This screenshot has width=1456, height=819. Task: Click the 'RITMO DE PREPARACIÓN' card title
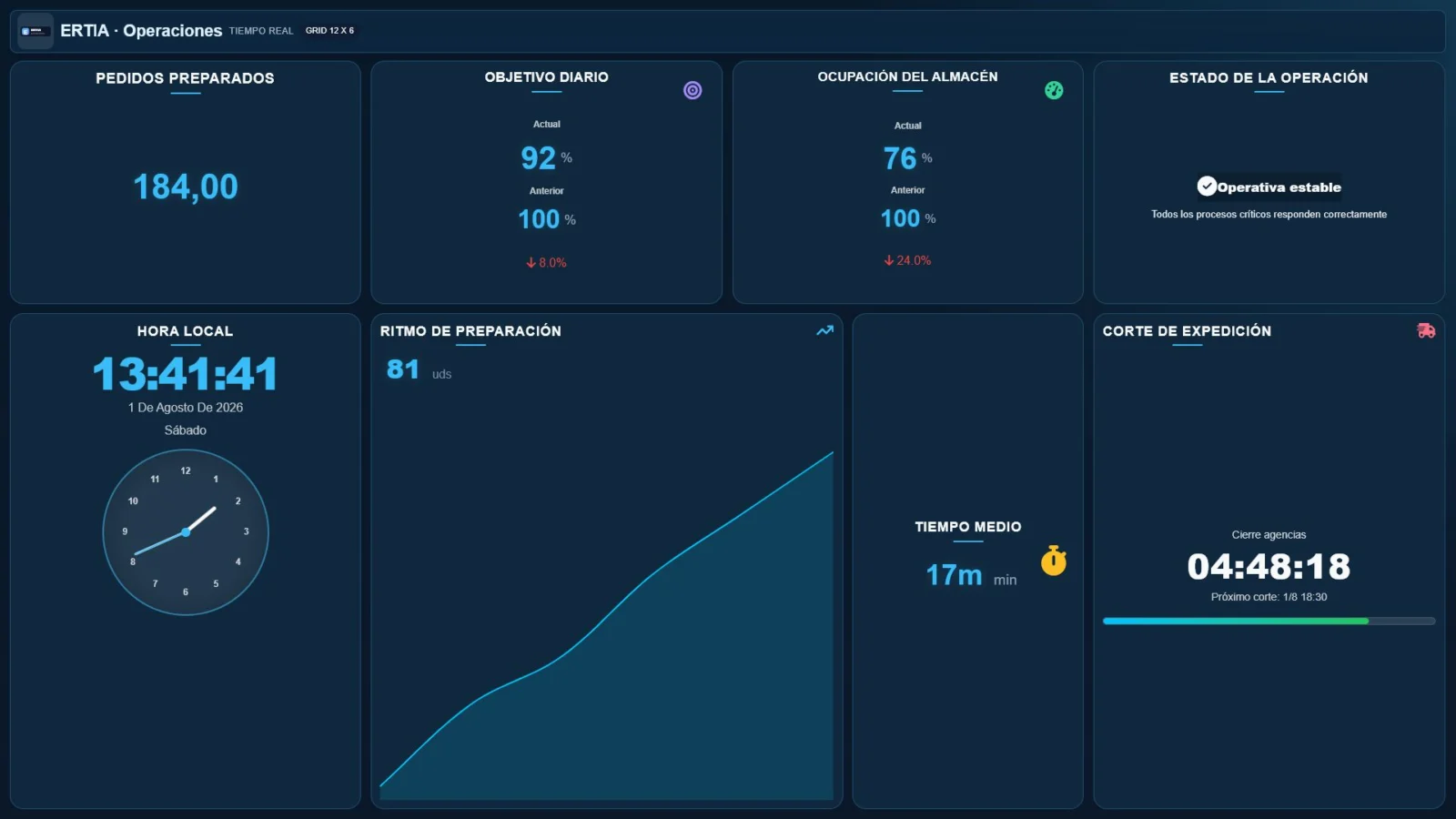tap(470, 331)
